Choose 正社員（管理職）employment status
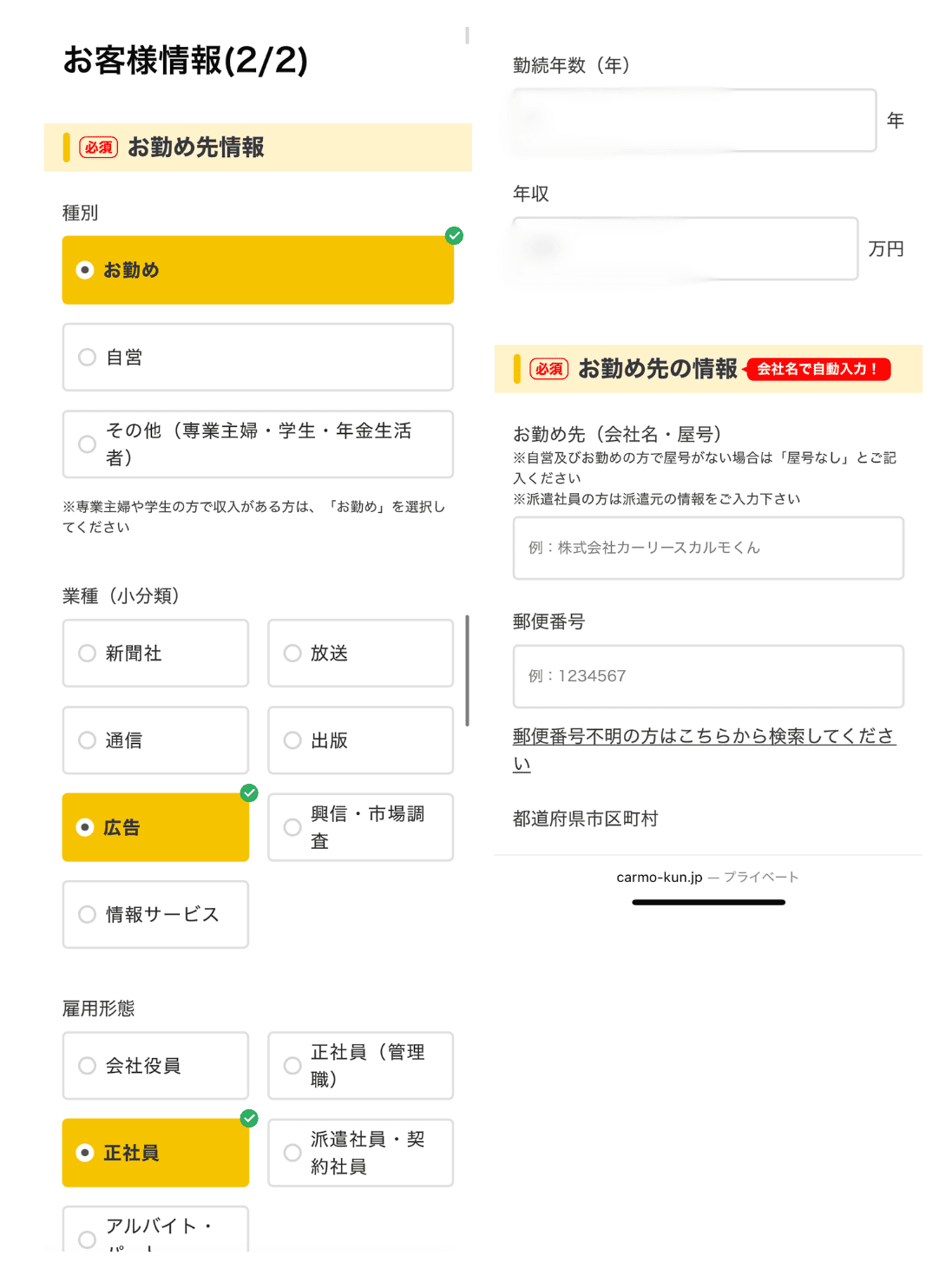Screen dimensions: 952x1282 pos(360,1065)
